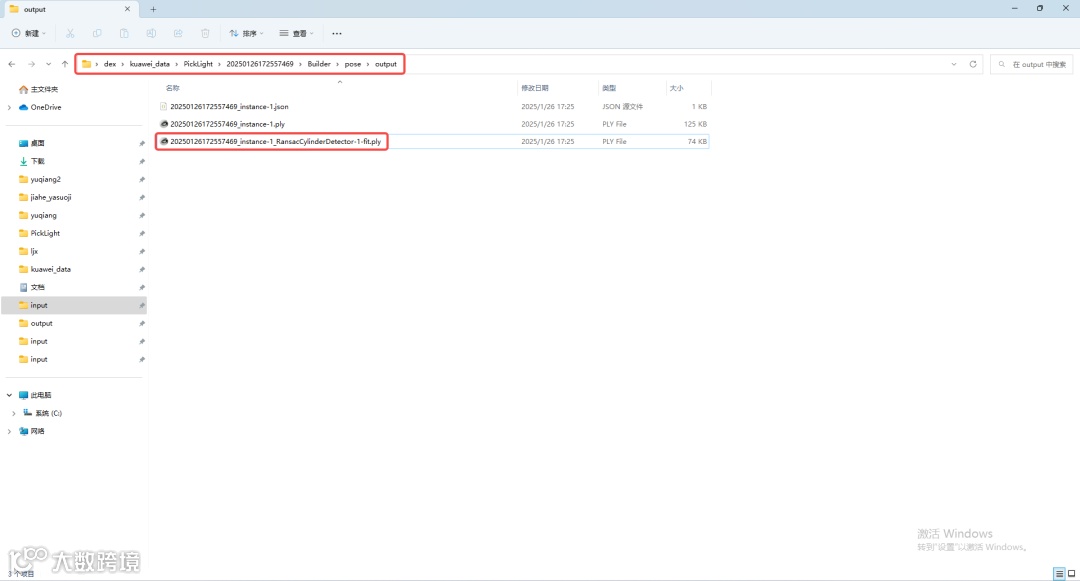This screenshot has width=1080, height=581.
Task: Add a new tab with plus button
Action: [x=153, y=10]
